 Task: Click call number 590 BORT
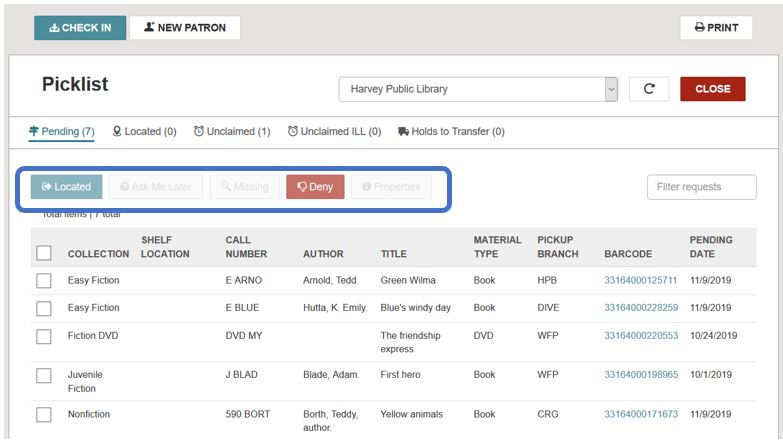(248, 414)
